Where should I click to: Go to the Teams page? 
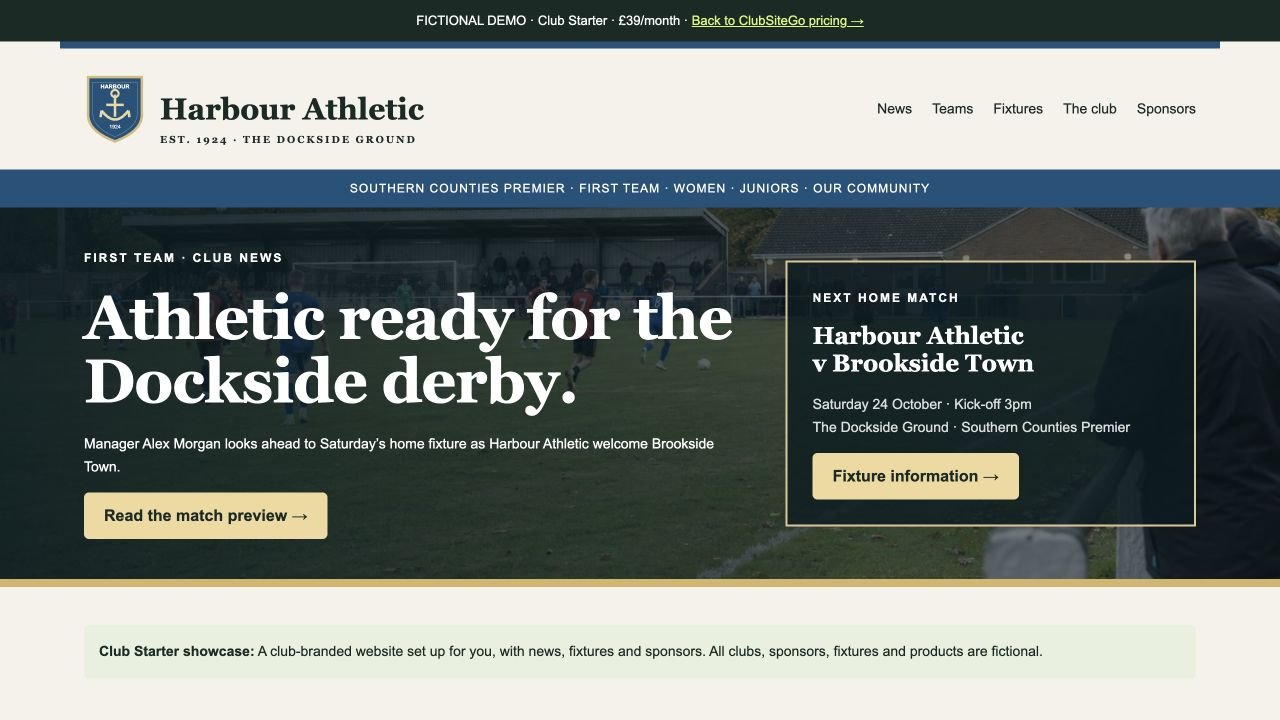[952, 109]
